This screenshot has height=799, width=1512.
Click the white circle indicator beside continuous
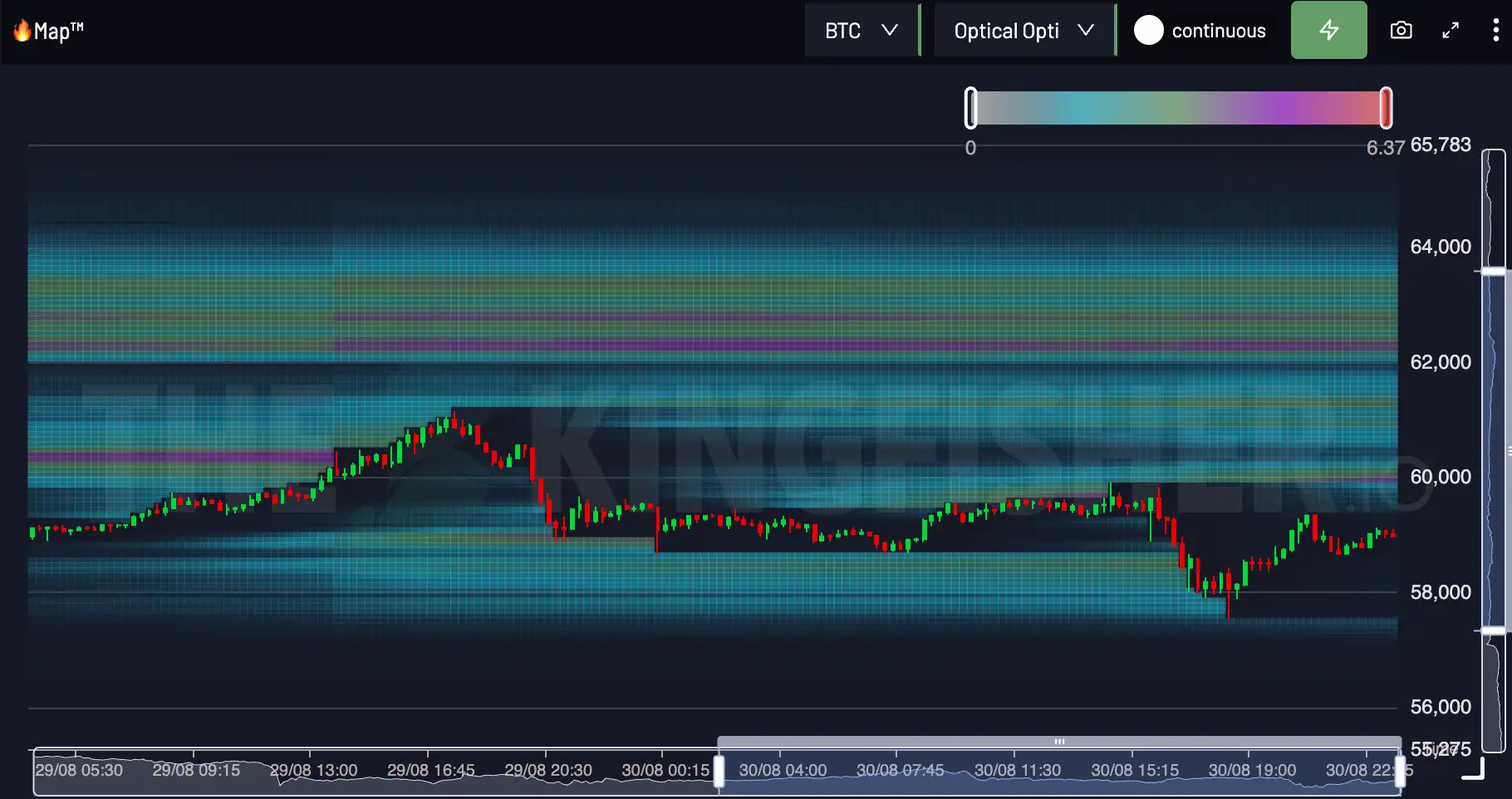(1148, 30)
